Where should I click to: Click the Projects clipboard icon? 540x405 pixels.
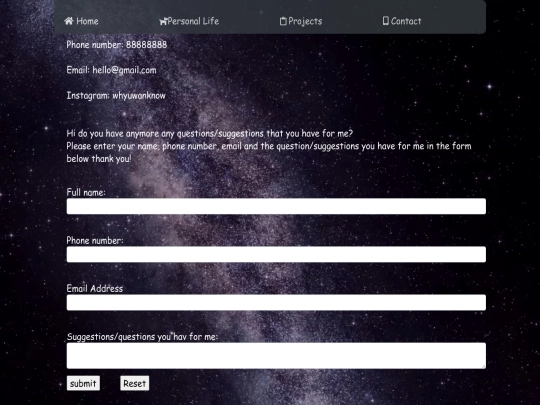(283, 21)
